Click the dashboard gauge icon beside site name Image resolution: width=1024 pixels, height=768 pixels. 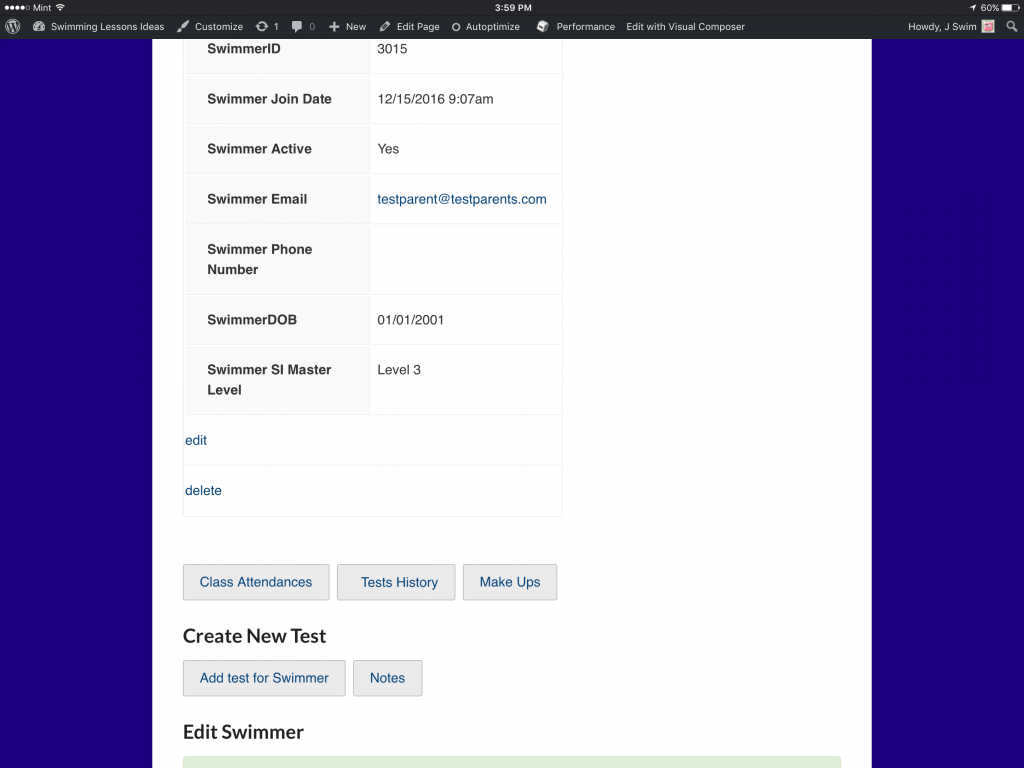coord(39,27)
